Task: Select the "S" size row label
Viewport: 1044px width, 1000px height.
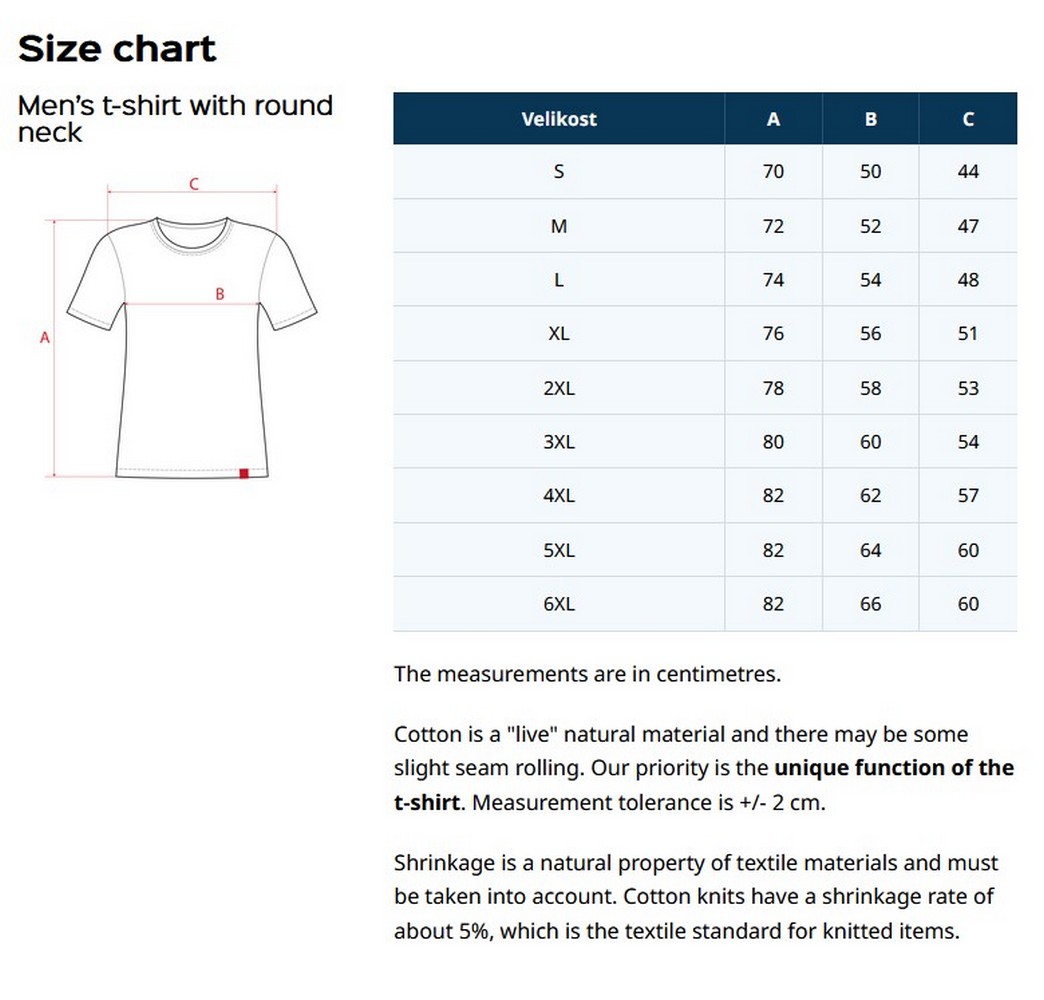Action: (x=559, y=172)
